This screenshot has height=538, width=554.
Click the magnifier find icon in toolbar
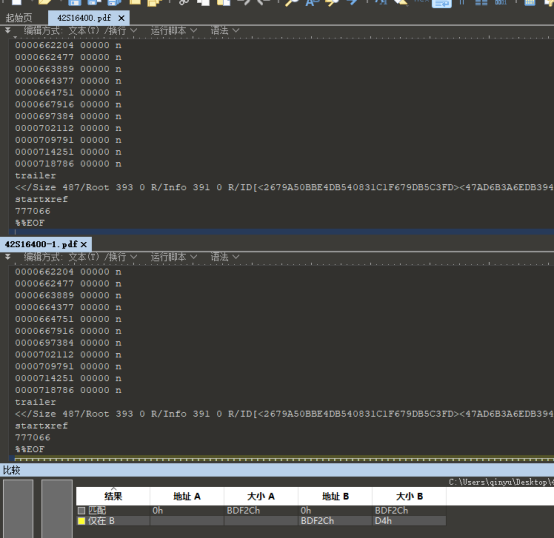292,3
